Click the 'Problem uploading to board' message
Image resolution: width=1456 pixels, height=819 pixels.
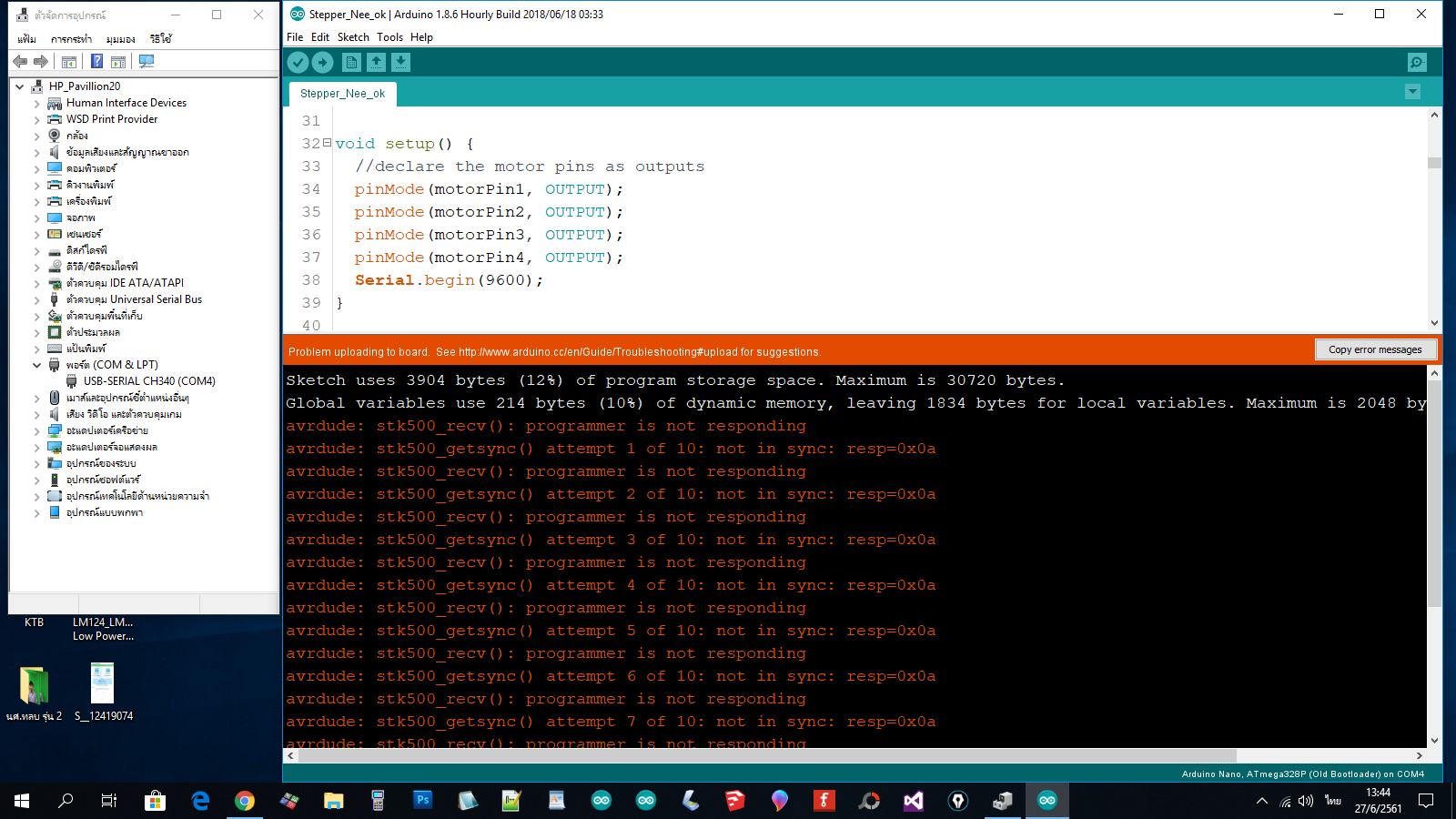[554, 352]
